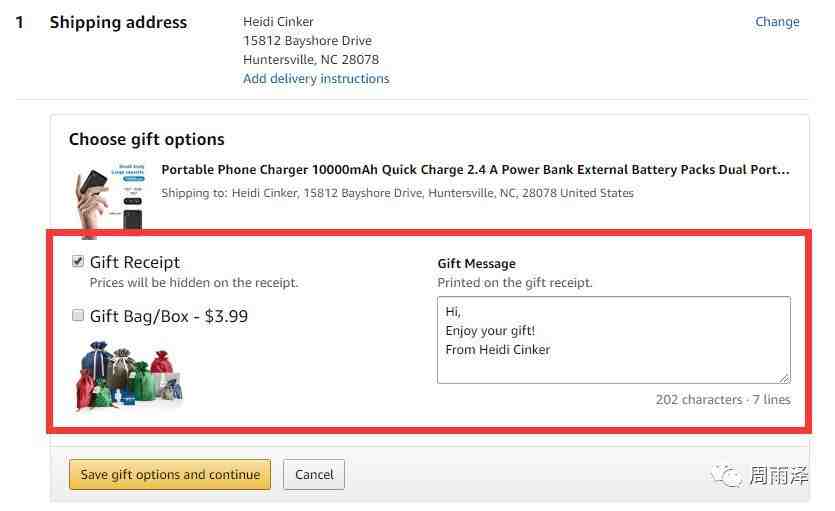Click the Gift Receipt label text
835x511 pixels.
click(135, 262)
